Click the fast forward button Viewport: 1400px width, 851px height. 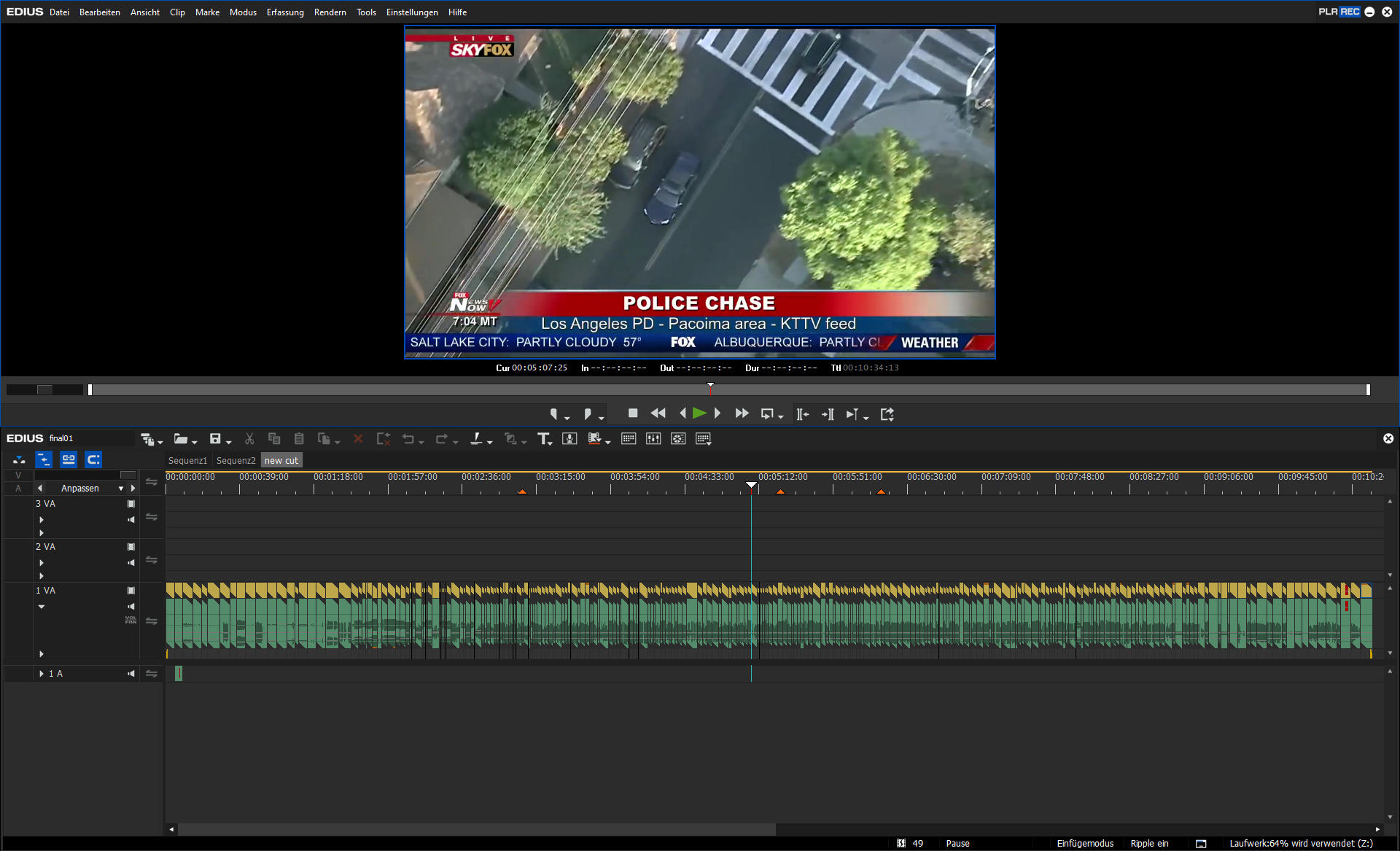pyautogui.click(x=742, y=413)
